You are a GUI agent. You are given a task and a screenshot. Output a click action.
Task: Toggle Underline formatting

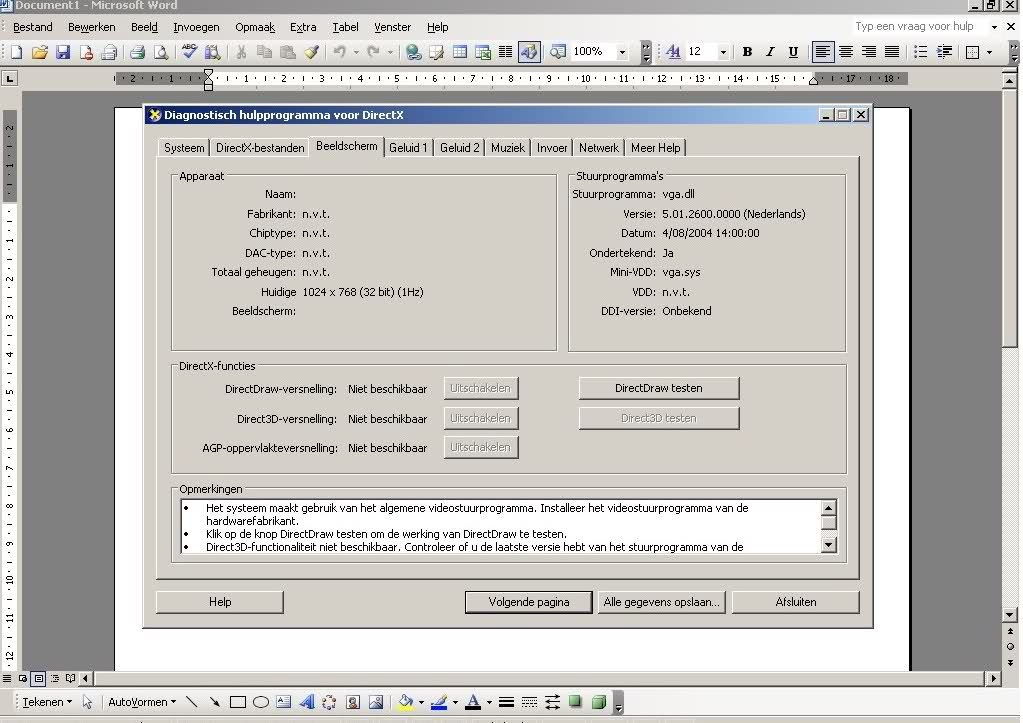(793, 52)
